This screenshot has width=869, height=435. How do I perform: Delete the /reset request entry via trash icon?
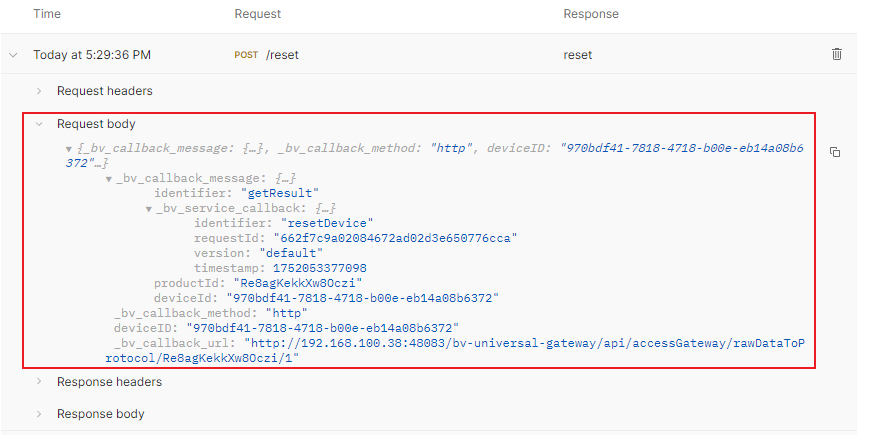point(836,54)
